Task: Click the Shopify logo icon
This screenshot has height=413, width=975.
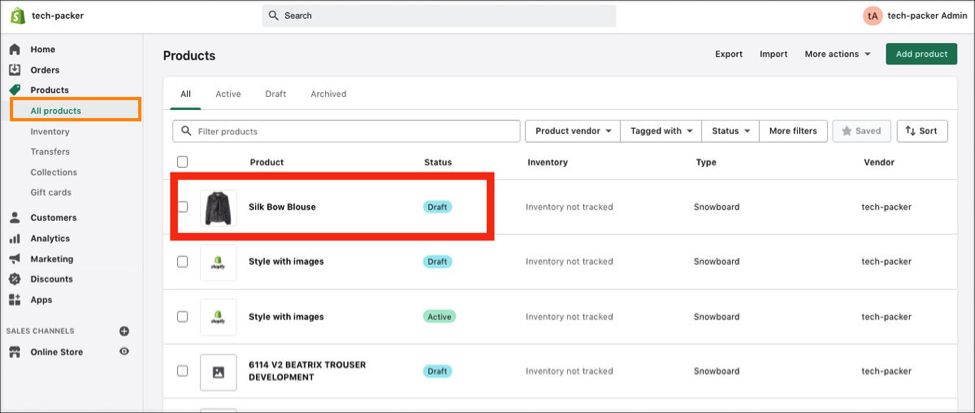Action: [17, 16]
